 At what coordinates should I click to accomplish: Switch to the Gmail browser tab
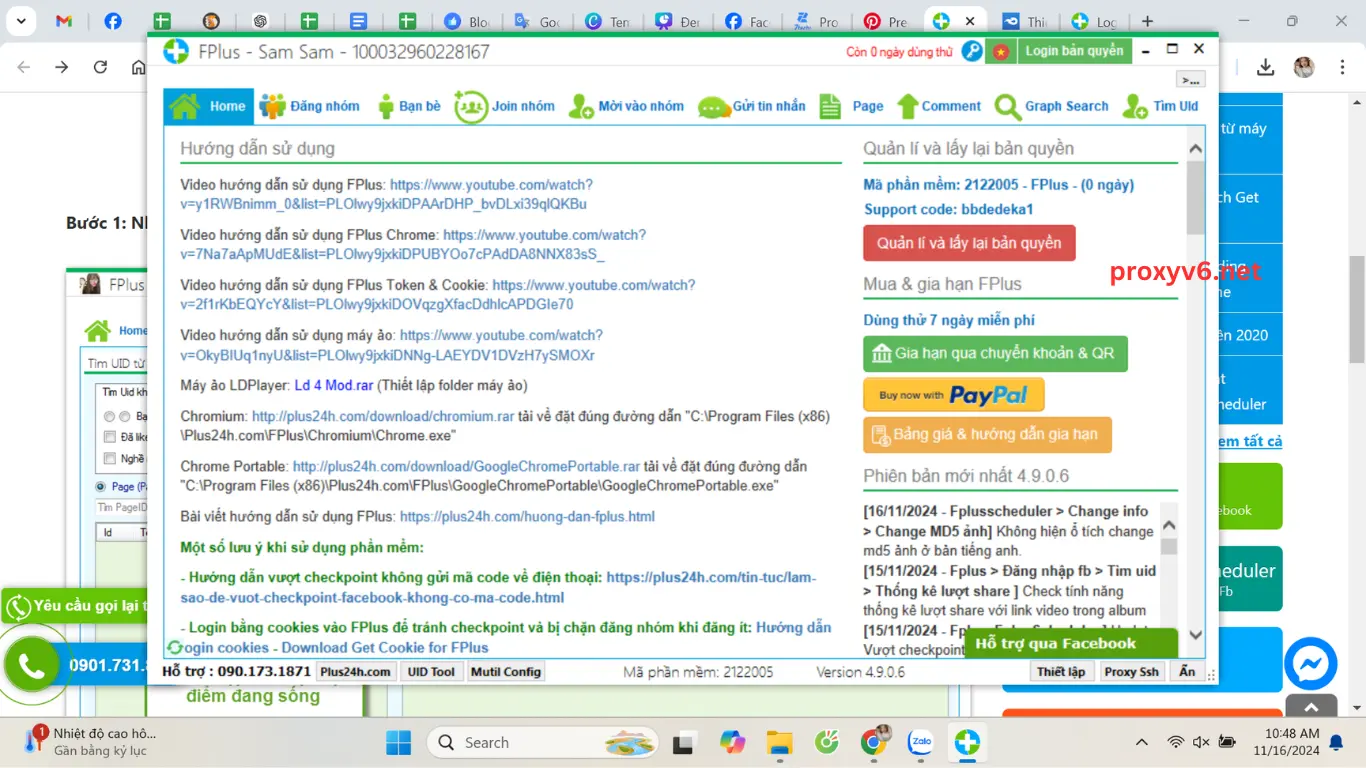[x=64, y=21]
